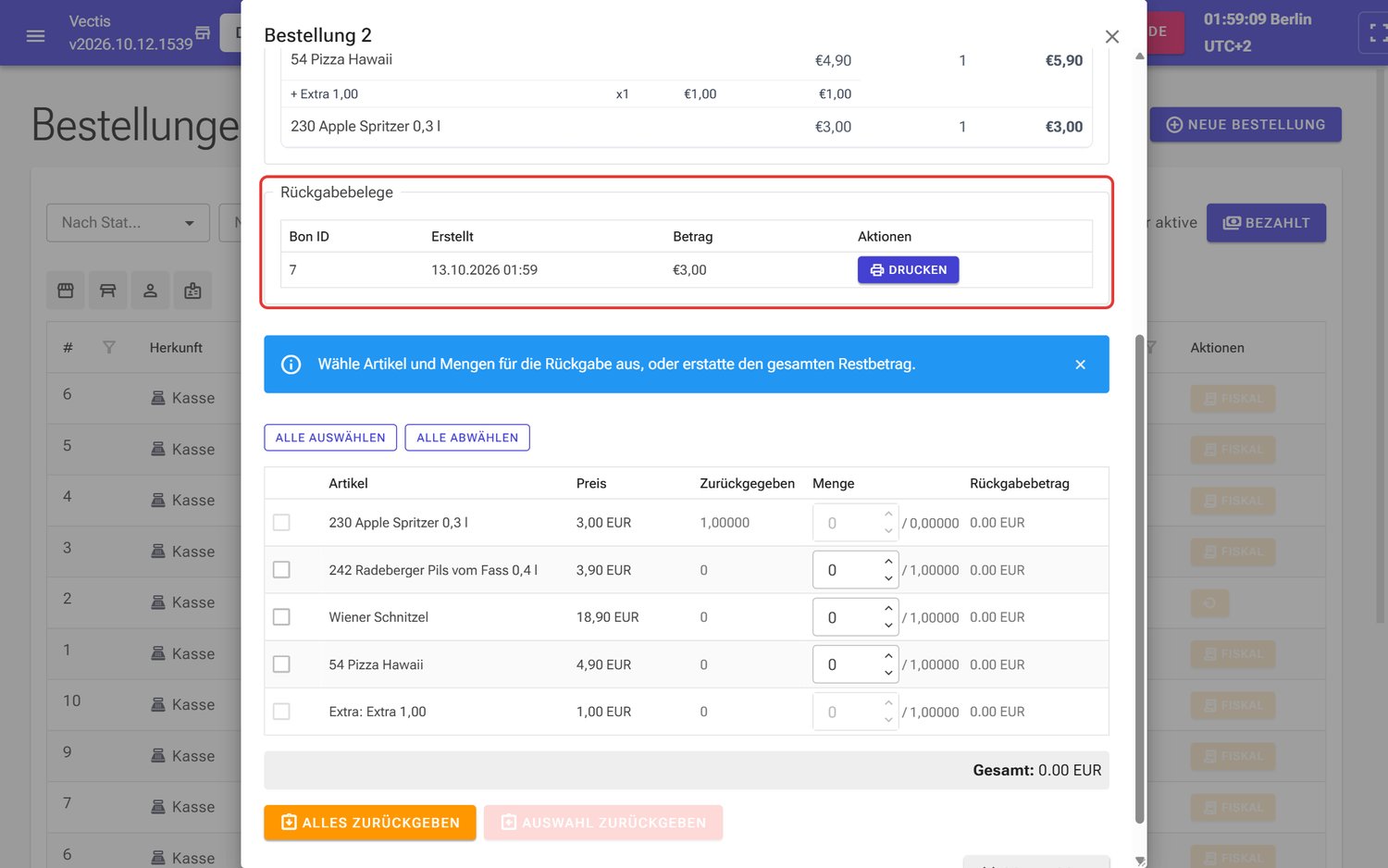The image size is (1388, 868).
Task: Click the Gesamt: 0.00 EUR total
Action: pos(1037,770)
